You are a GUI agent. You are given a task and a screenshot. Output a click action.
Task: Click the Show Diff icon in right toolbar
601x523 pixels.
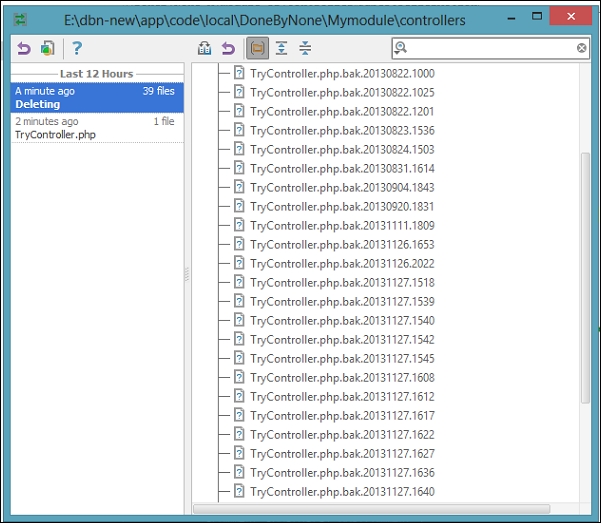[204, 48]
